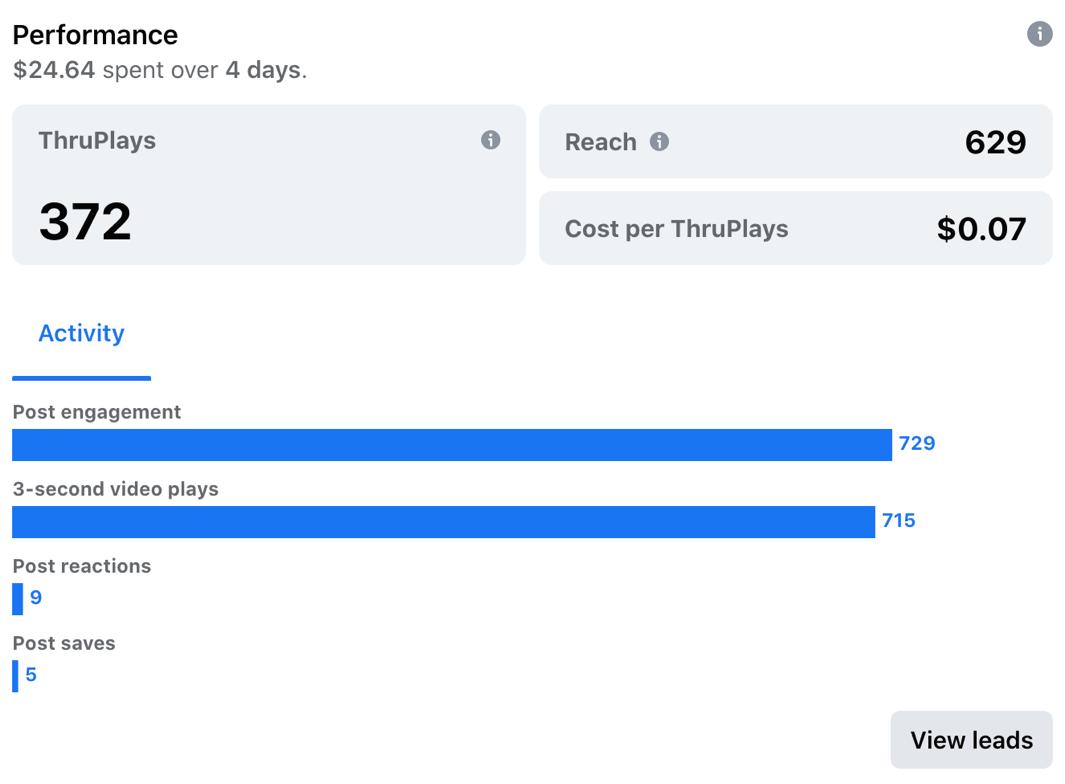This screenshot has width=1065, height=784.
Task: Click the $0.07 Cost per ThruPlays value
Action: point(981,229)
